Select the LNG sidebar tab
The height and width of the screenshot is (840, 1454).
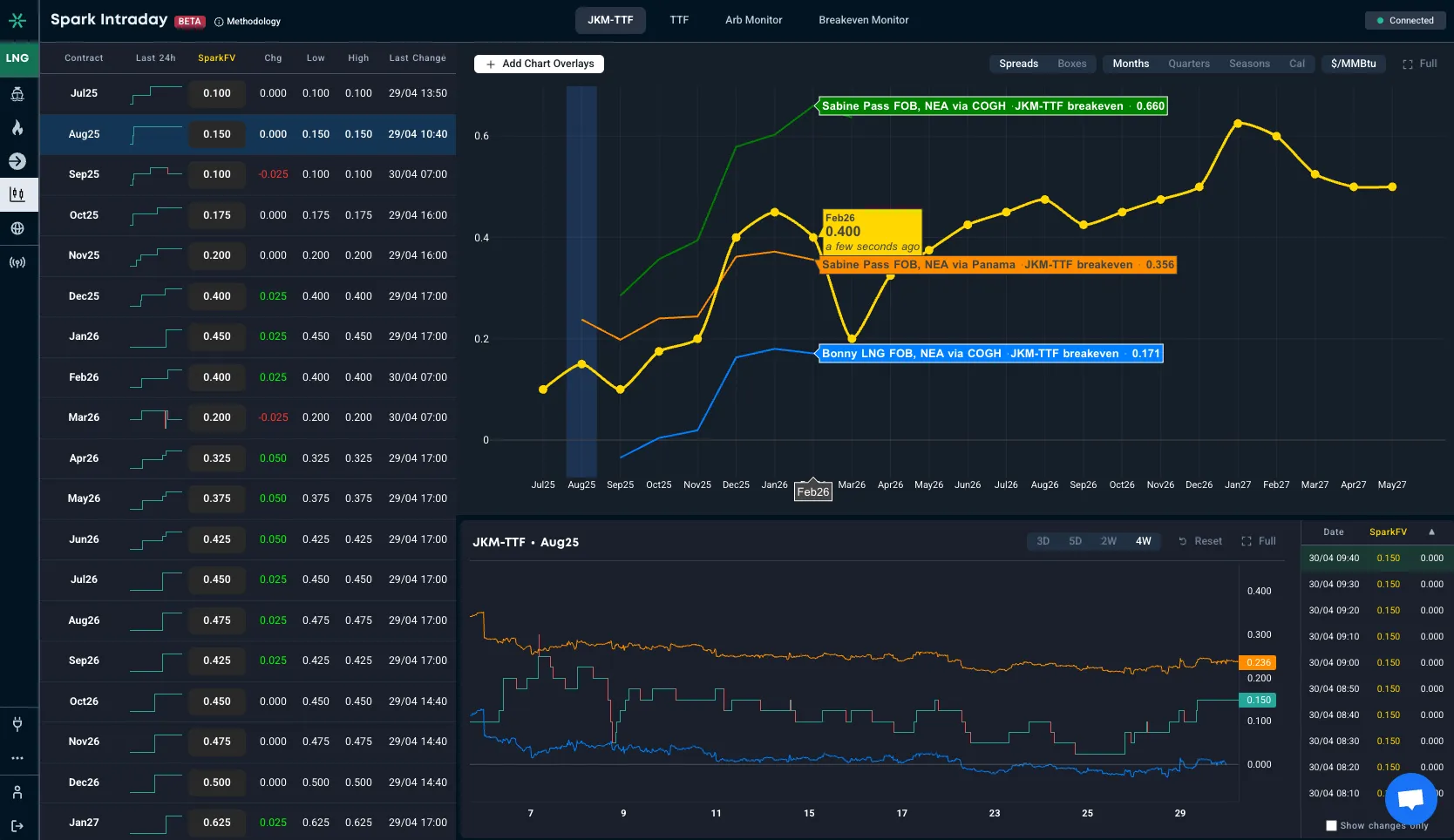17,58
